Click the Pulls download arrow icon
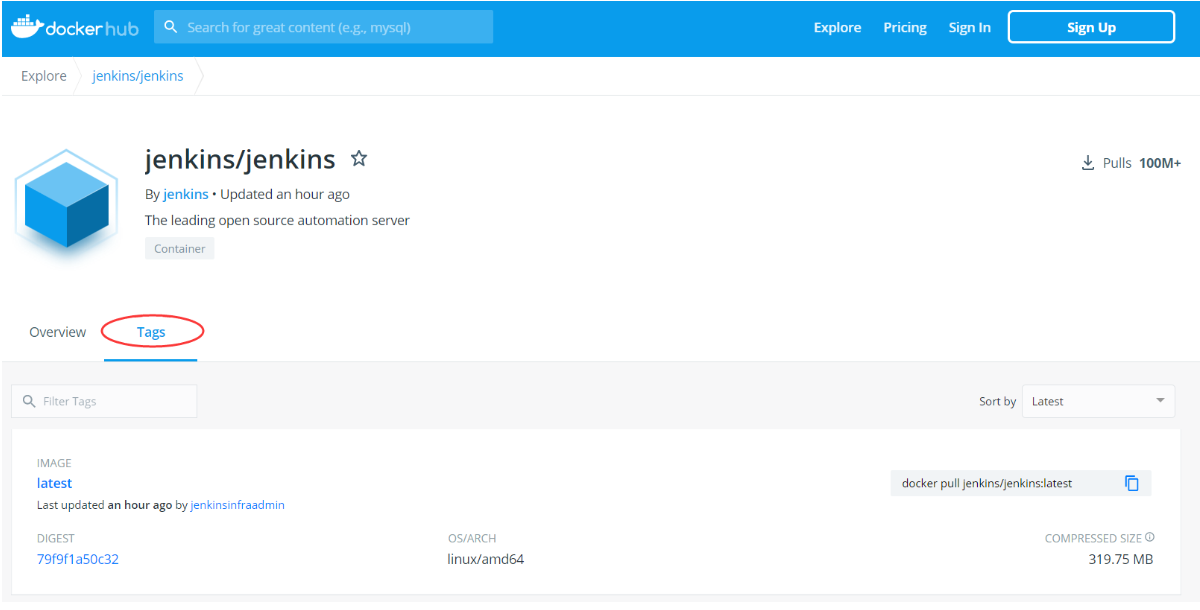 pyautogui.click(x=1088, y=163)
